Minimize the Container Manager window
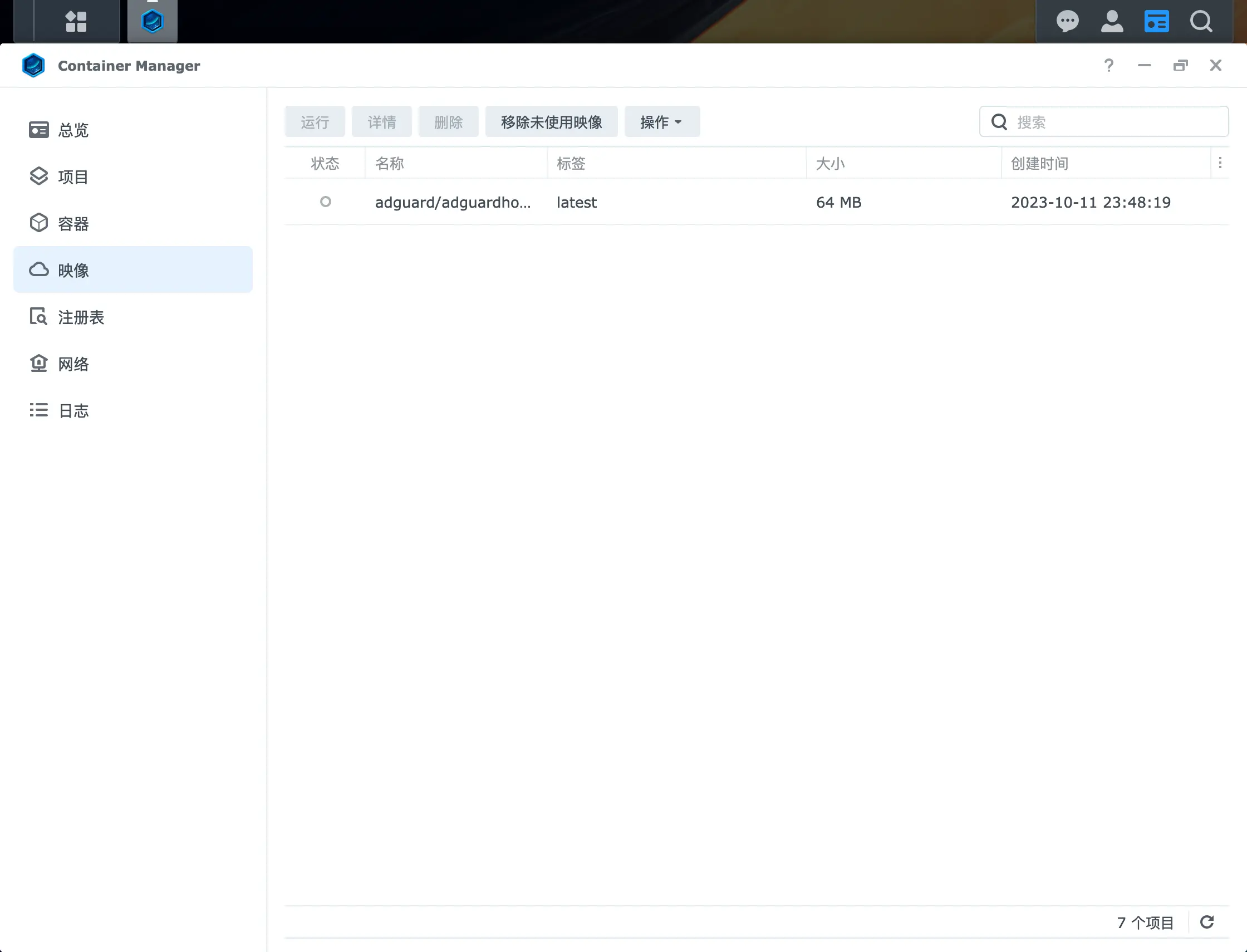The image size is (1247, 952). [1145, 65]
